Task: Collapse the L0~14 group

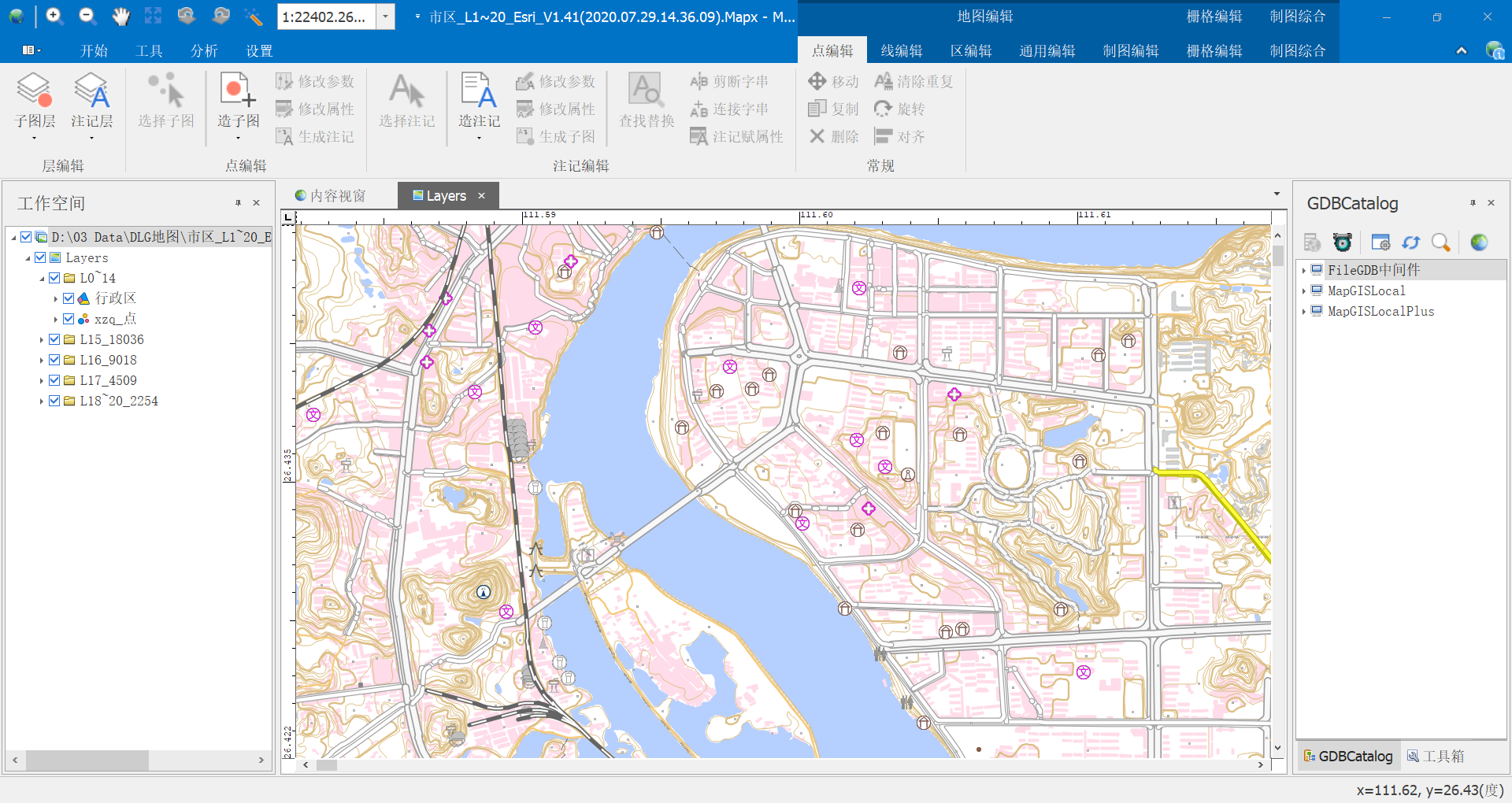Action: tap(42, 279)
